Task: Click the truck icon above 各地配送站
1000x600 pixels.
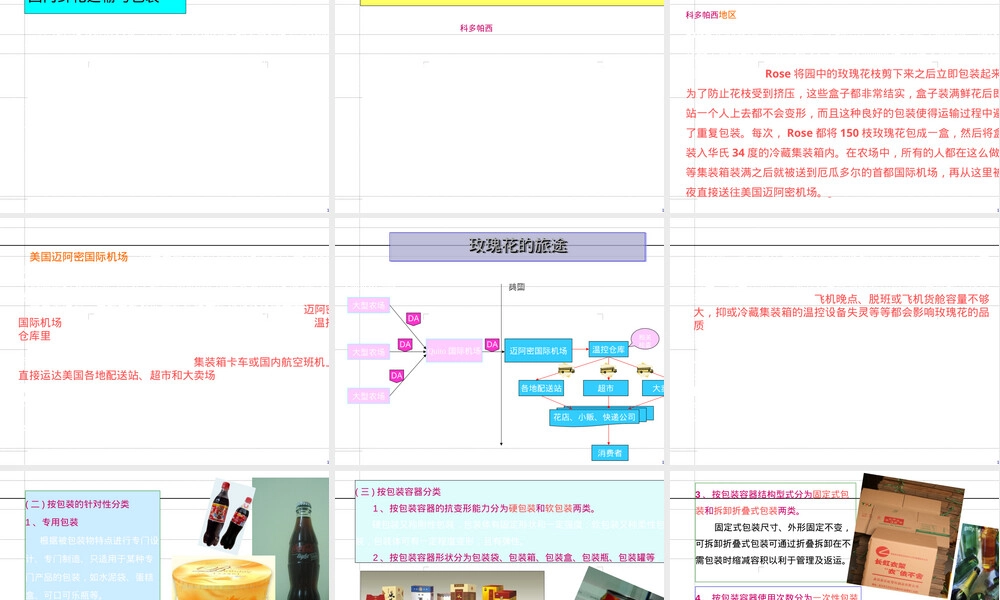Action: click(566, 369)
